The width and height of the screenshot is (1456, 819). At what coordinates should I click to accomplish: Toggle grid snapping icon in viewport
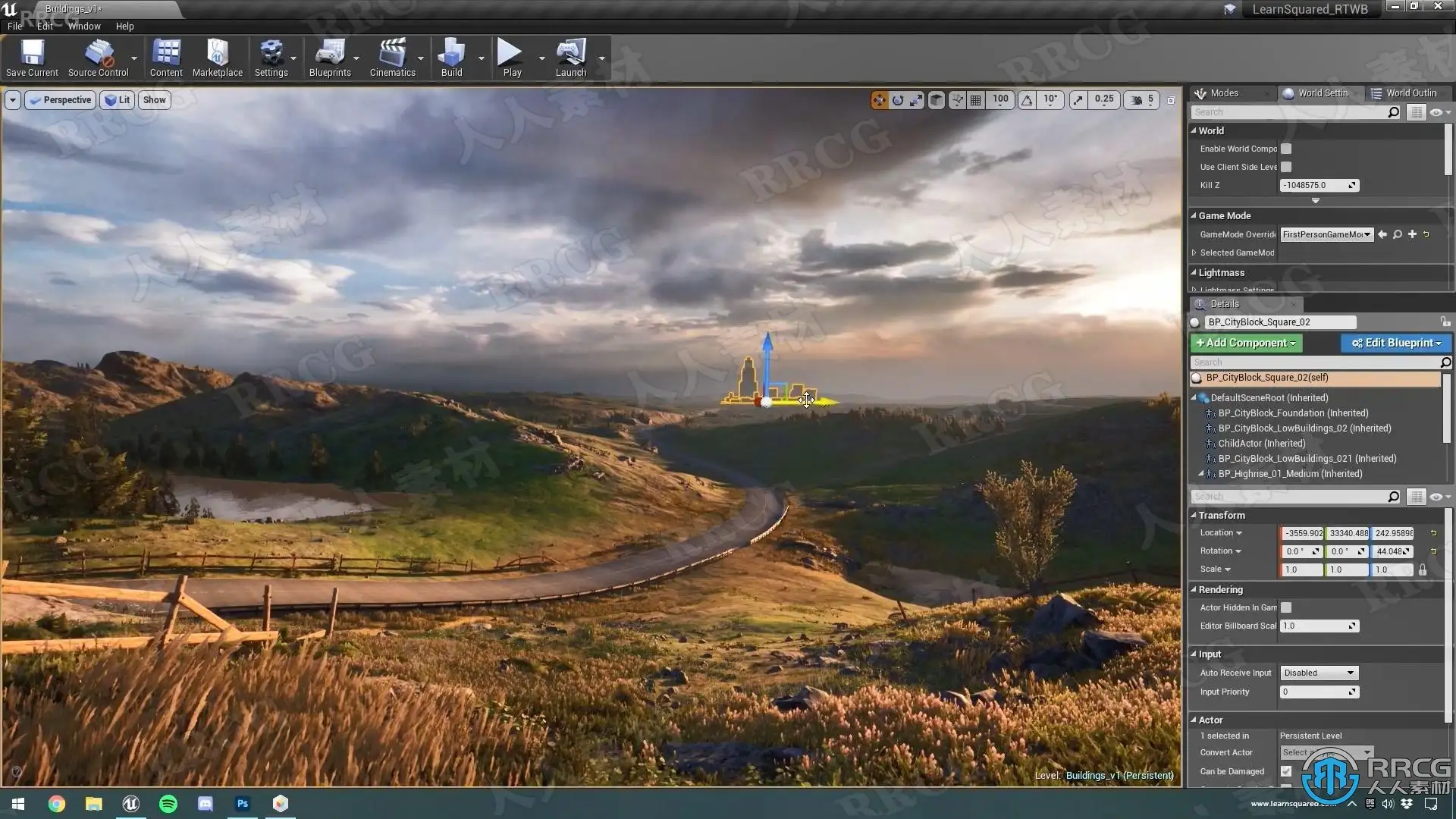pos(976,100)
